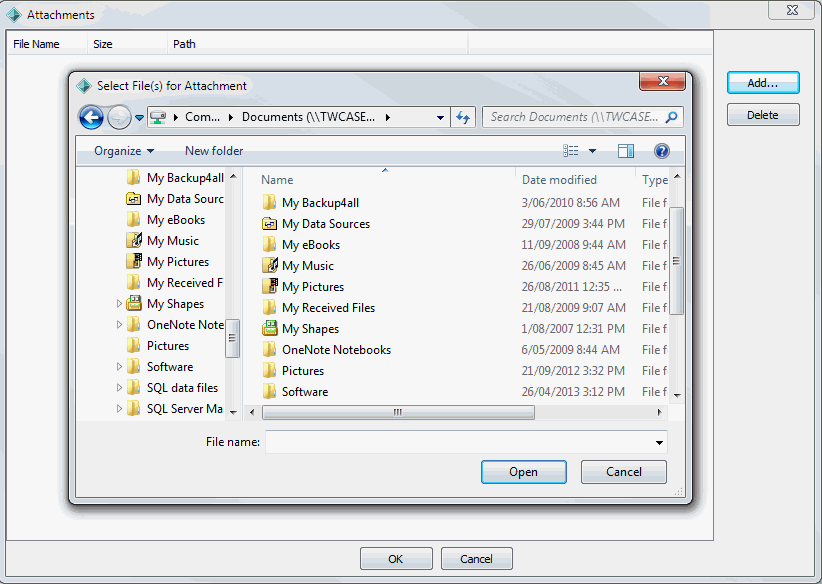The height and width of the screenshot is (584, 822).
Task: Click My Shapes icon in navigation tree
Action: point(134,304)
